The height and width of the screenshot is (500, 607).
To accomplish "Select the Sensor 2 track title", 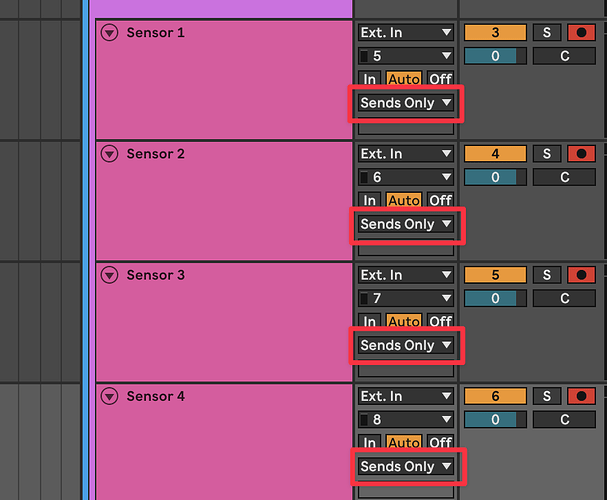I will pyautogui.click(x=156, y=154).
